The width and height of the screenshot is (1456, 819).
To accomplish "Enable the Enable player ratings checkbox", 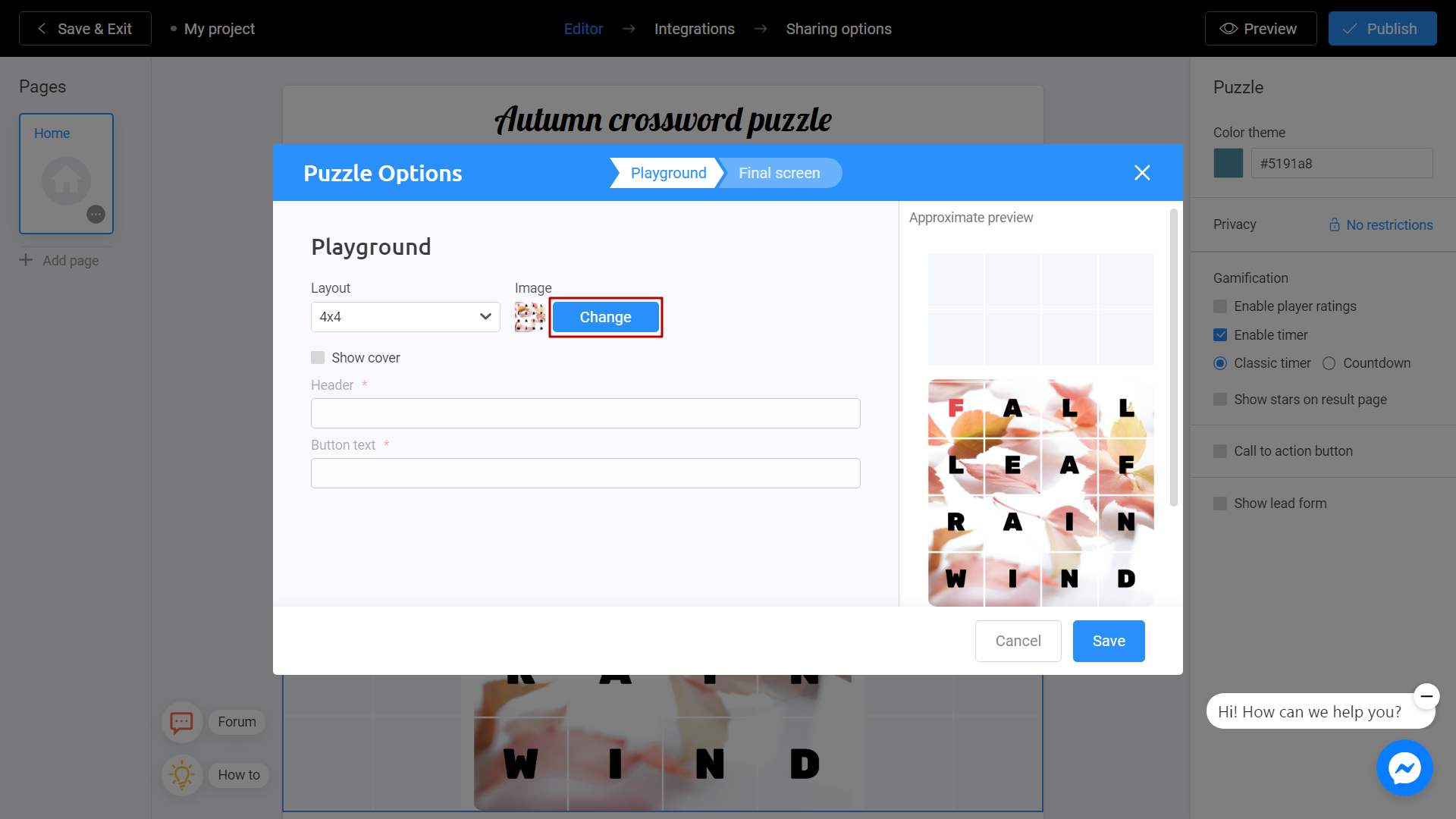I will 1220,306.
